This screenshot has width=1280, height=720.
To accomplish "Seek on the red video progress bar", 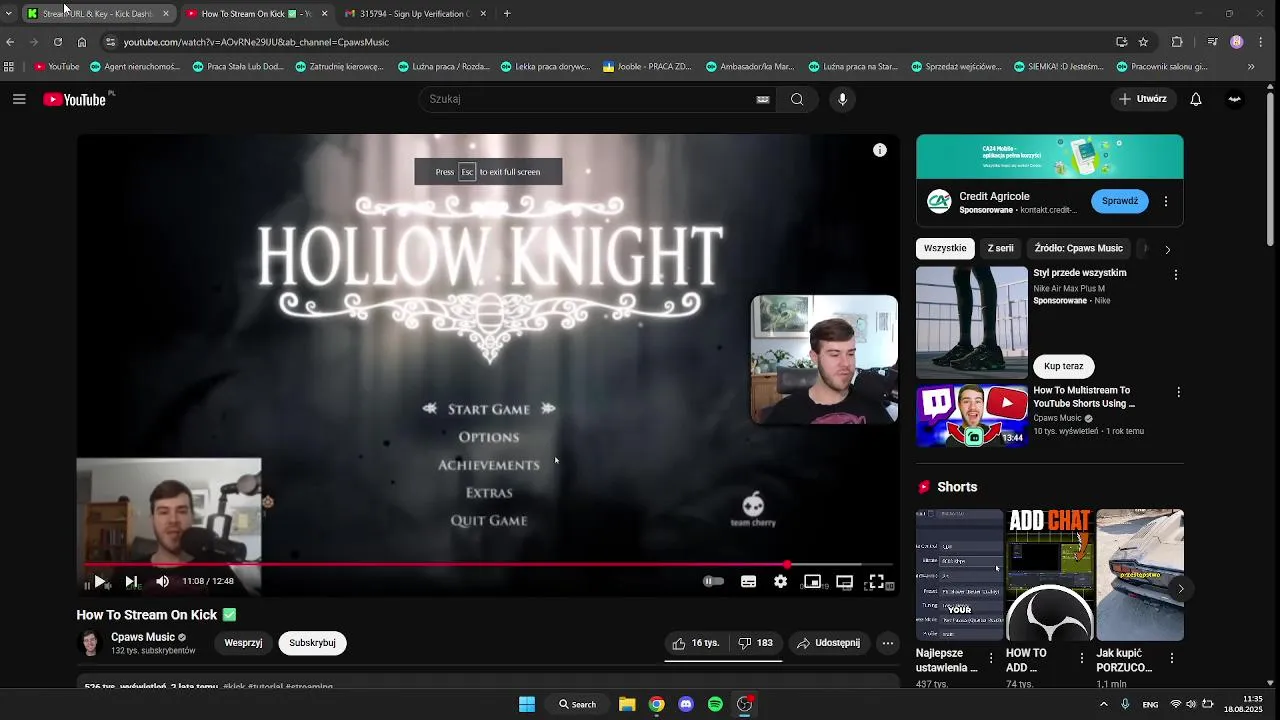I will (x=488, y=565).
